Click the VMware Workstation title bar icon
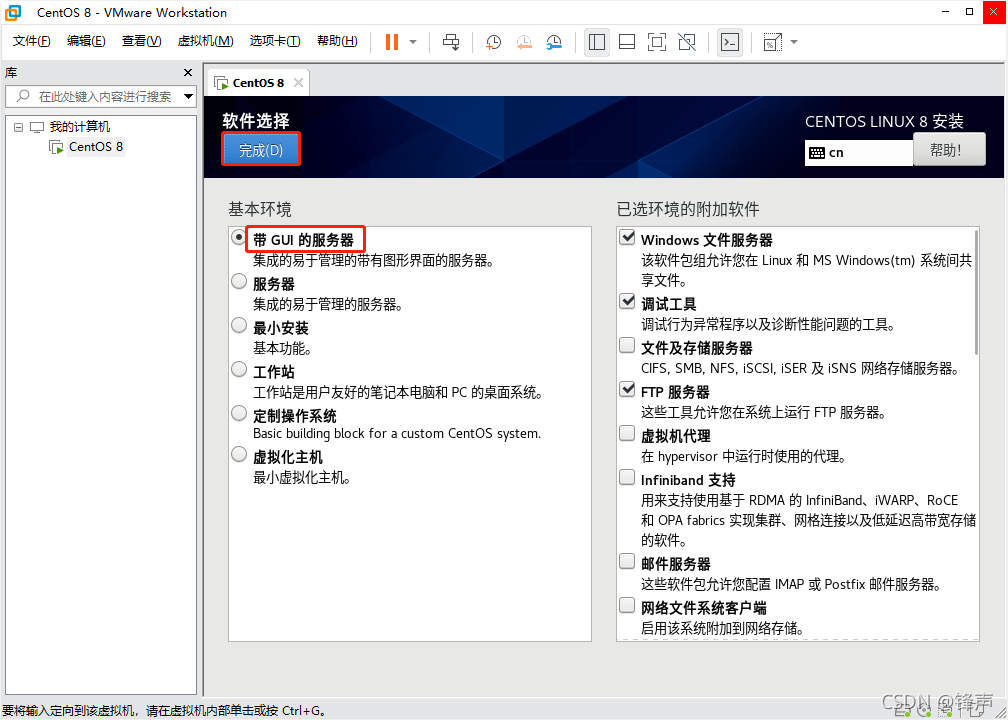 coord(13,12)
